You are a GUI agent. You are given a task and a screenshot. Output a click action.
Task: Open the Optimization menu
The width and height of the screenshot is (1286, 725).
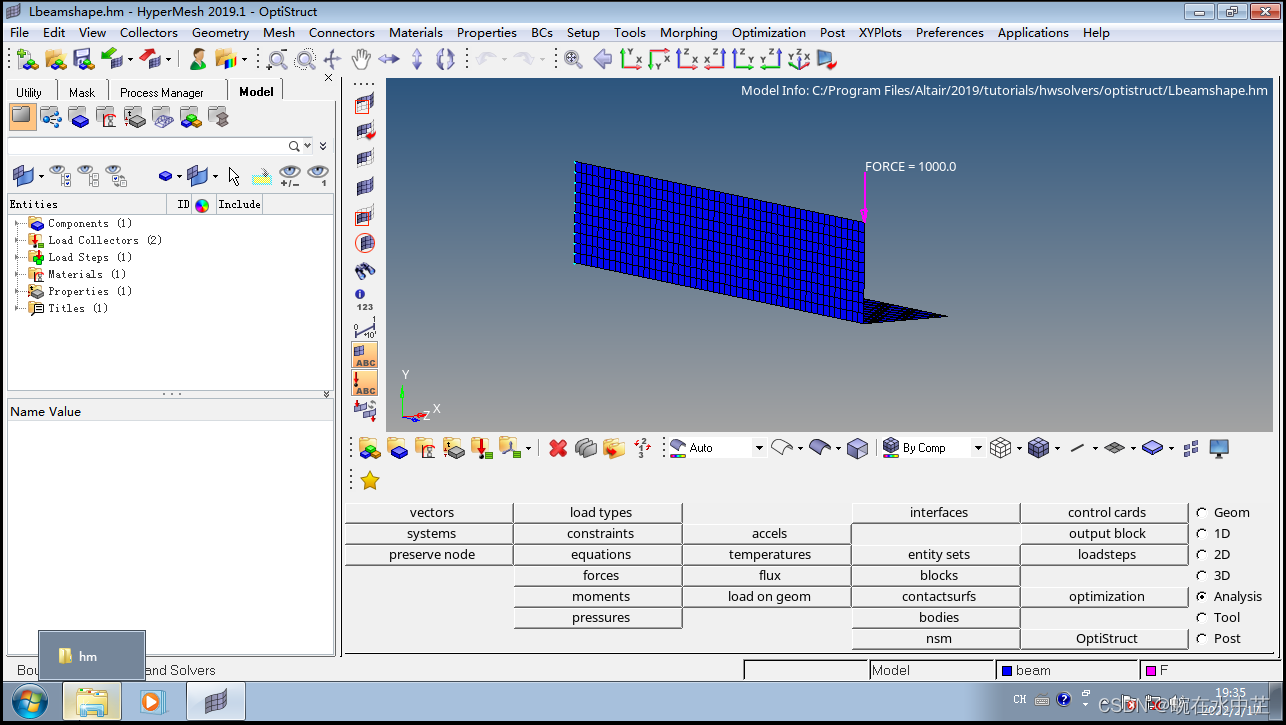[769, 32]
